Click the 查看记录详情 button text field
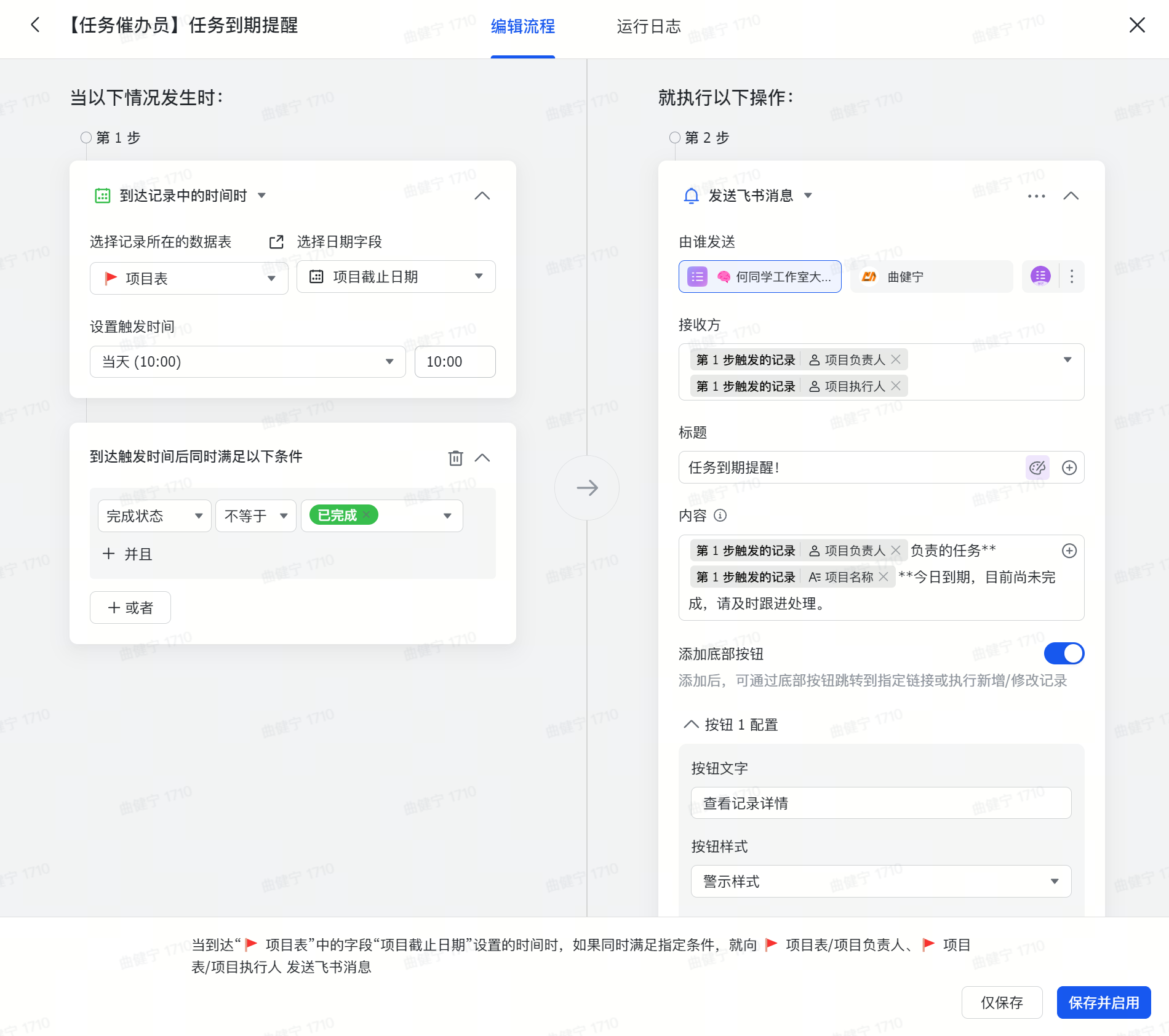 click(x=880, y=803)
